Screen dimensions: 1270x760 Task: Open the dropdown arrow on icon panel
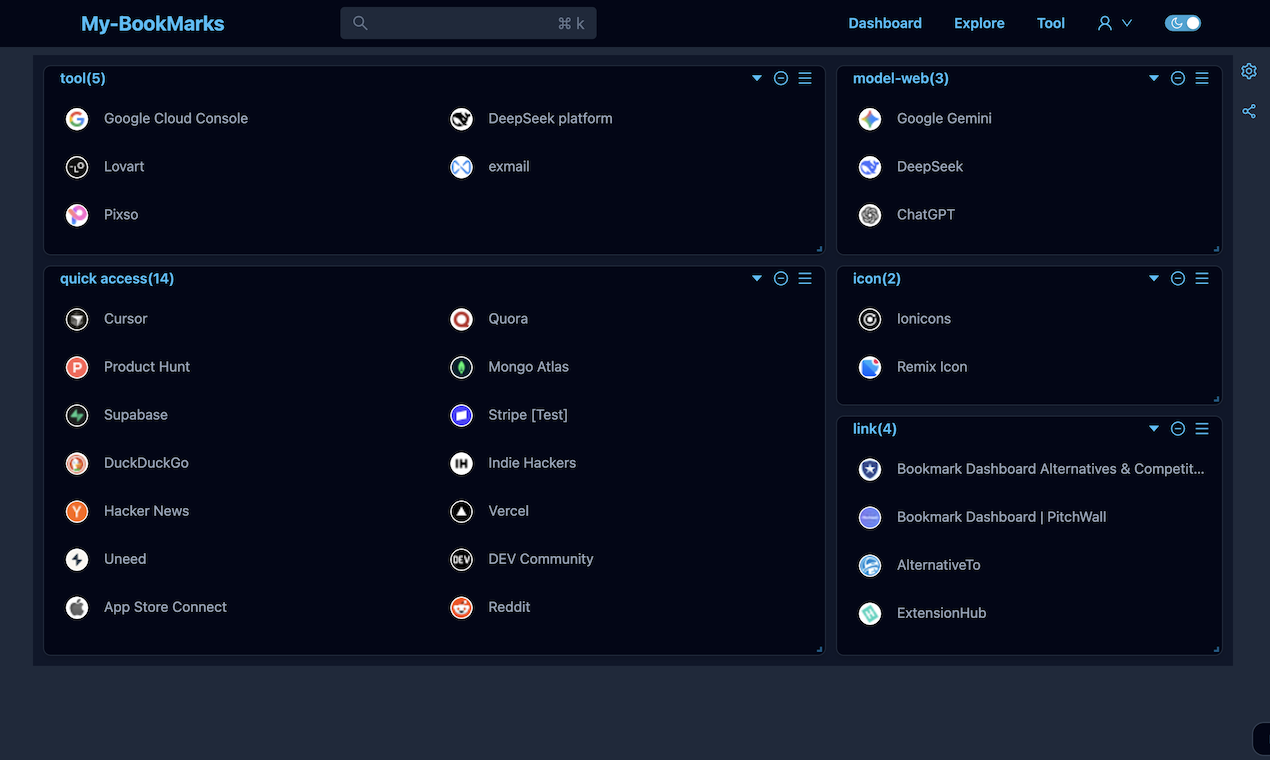[1154, 278]
